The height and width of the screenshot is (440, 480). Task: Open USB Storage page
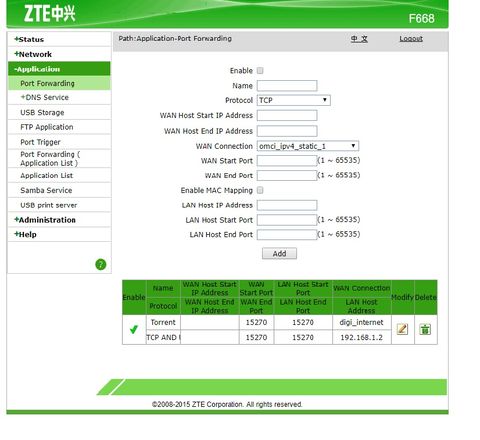click(x=42, y=113)
